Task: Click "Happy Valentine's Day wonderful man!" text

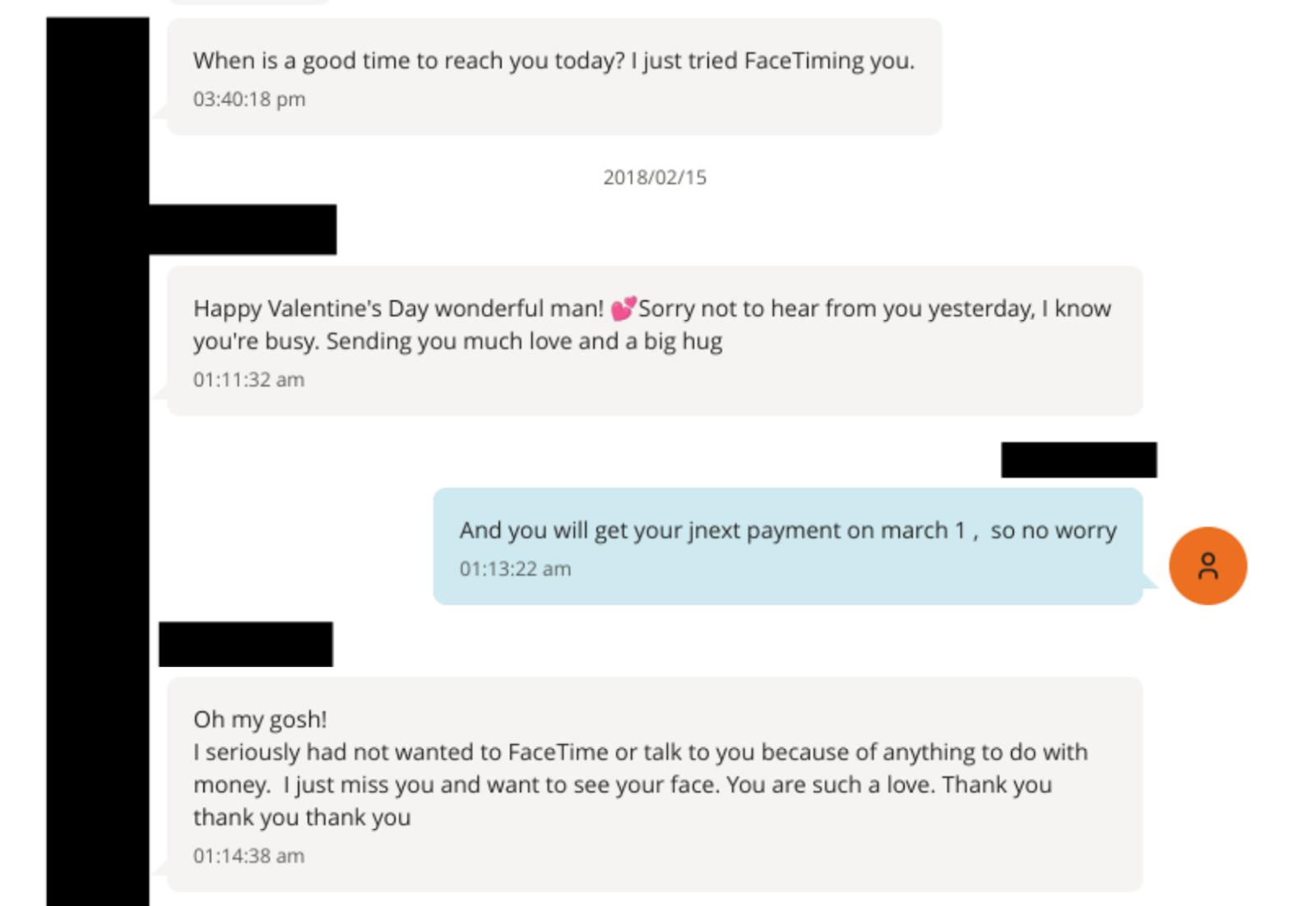Action: [x=398, y=309]
